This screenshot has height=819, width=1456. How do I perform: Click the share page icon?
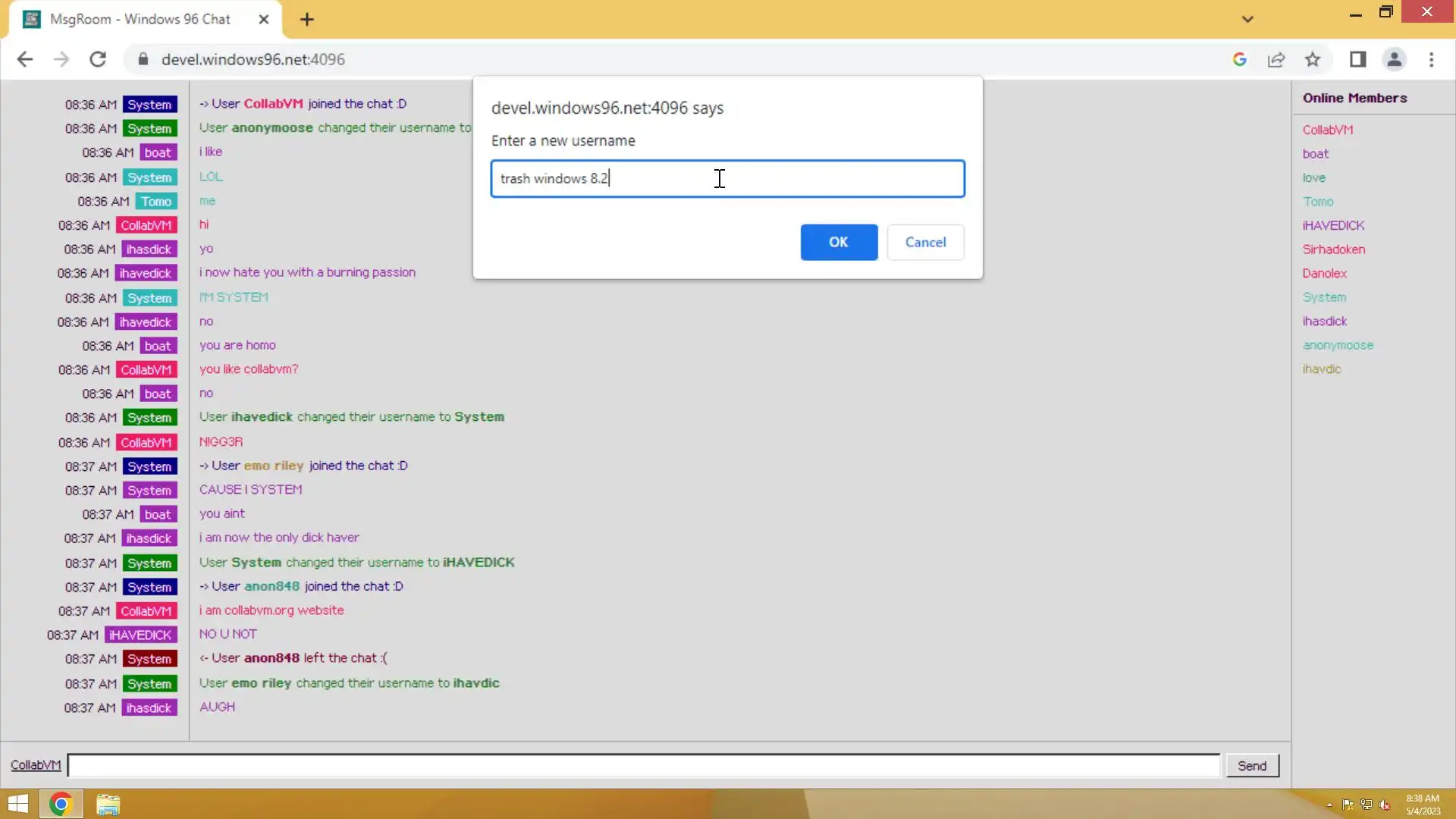tap(1276, 59)
